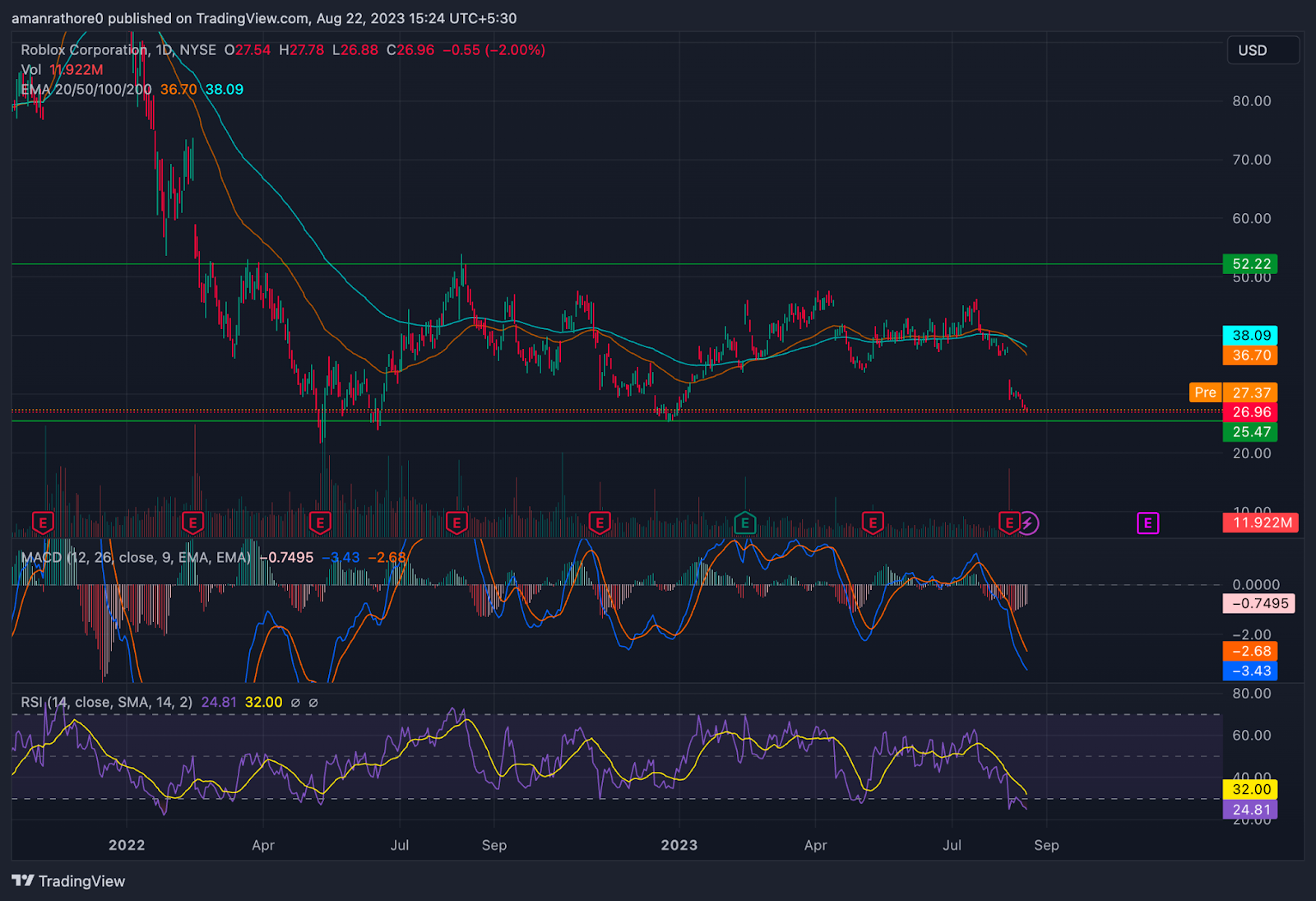The height and width of the screenshot is (901, 1316).
Task: Click the cyan 38.09 EMA axis label
Action: 1250,335
